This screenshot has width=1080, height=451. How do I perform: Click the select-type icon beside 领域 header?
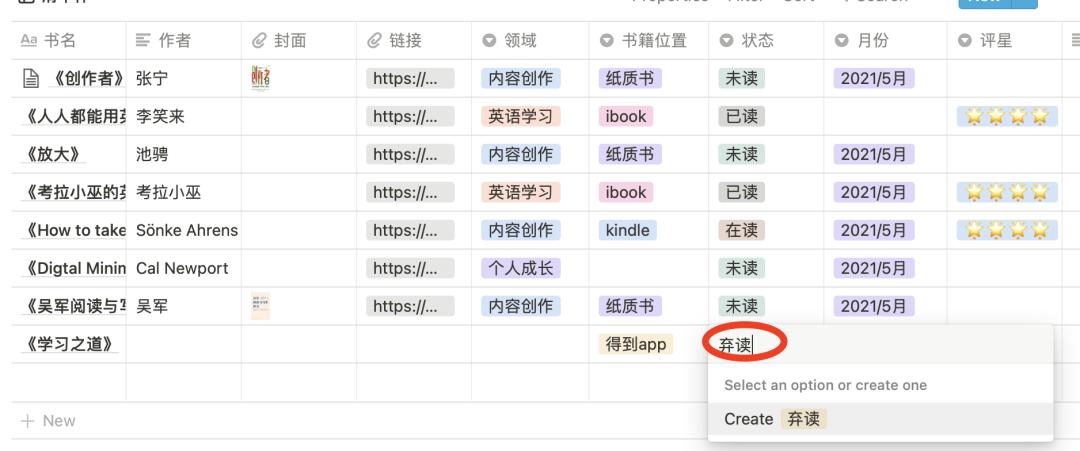[x=489, y=41]
